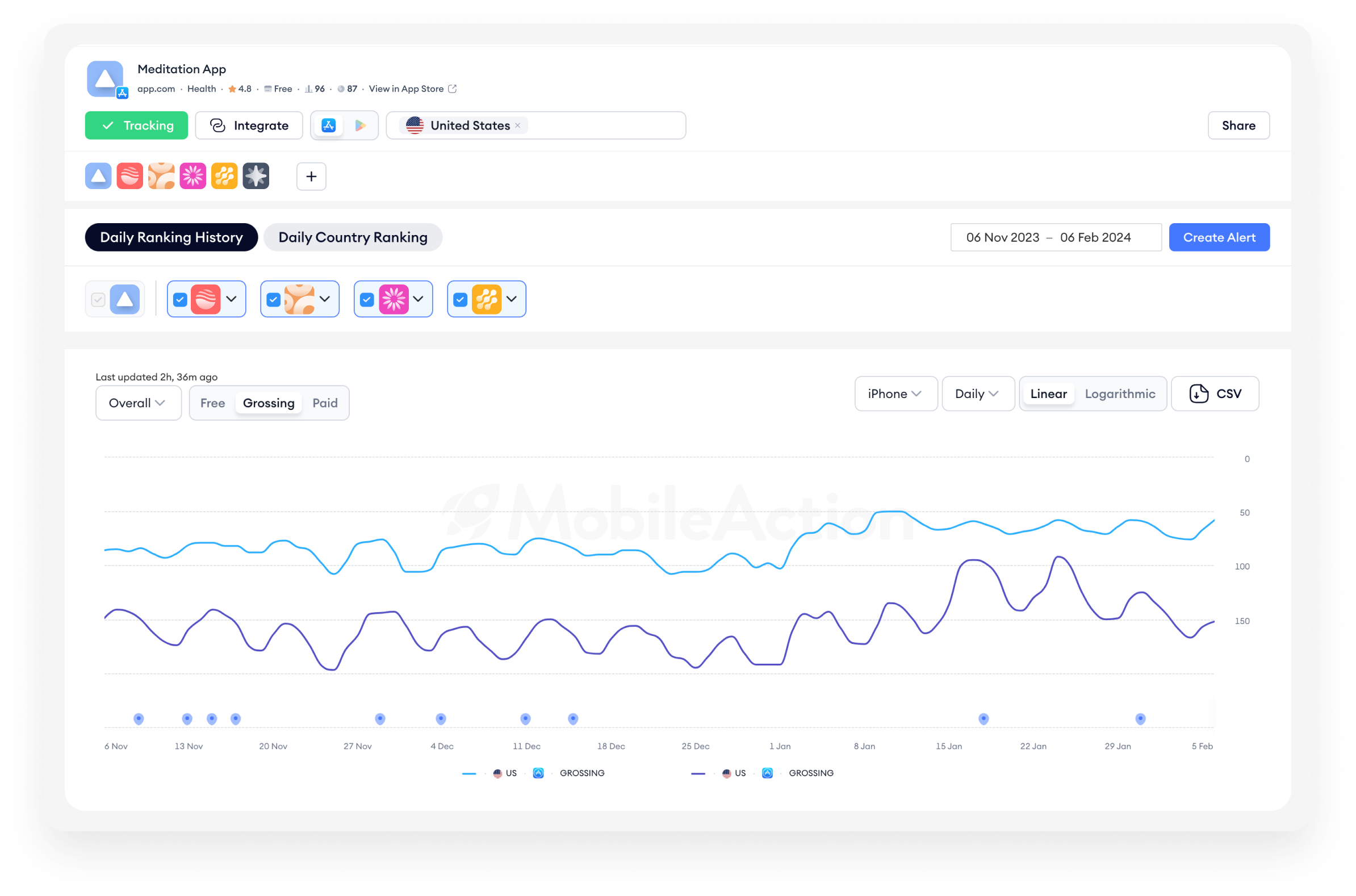Click the star rating 4.8 icon
This screenshot has height=896, width=1356.
tap(232, 89)
